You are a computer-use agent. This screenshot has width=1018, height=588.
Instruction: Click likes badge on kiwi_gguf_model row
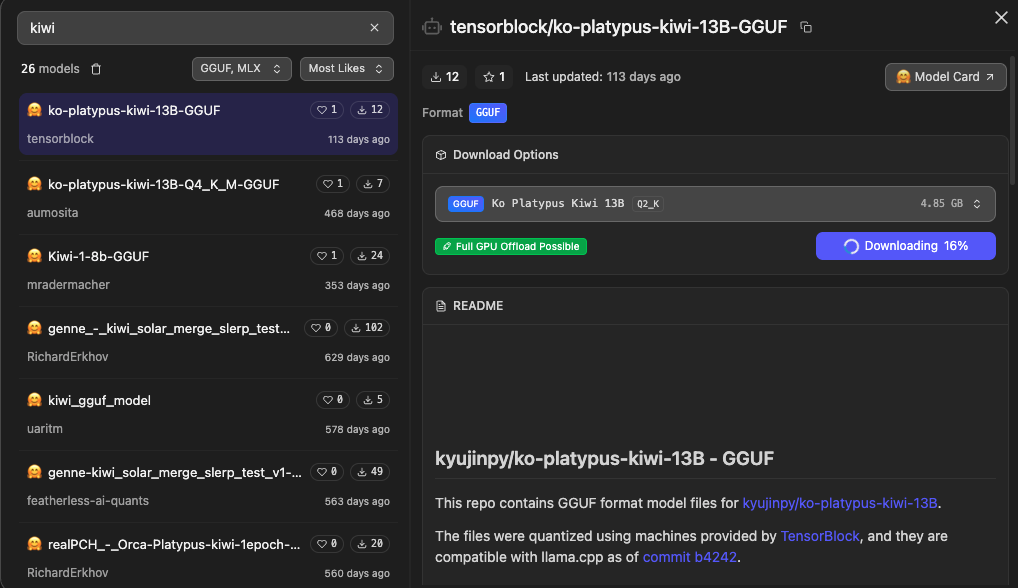(x=333, y=400)
